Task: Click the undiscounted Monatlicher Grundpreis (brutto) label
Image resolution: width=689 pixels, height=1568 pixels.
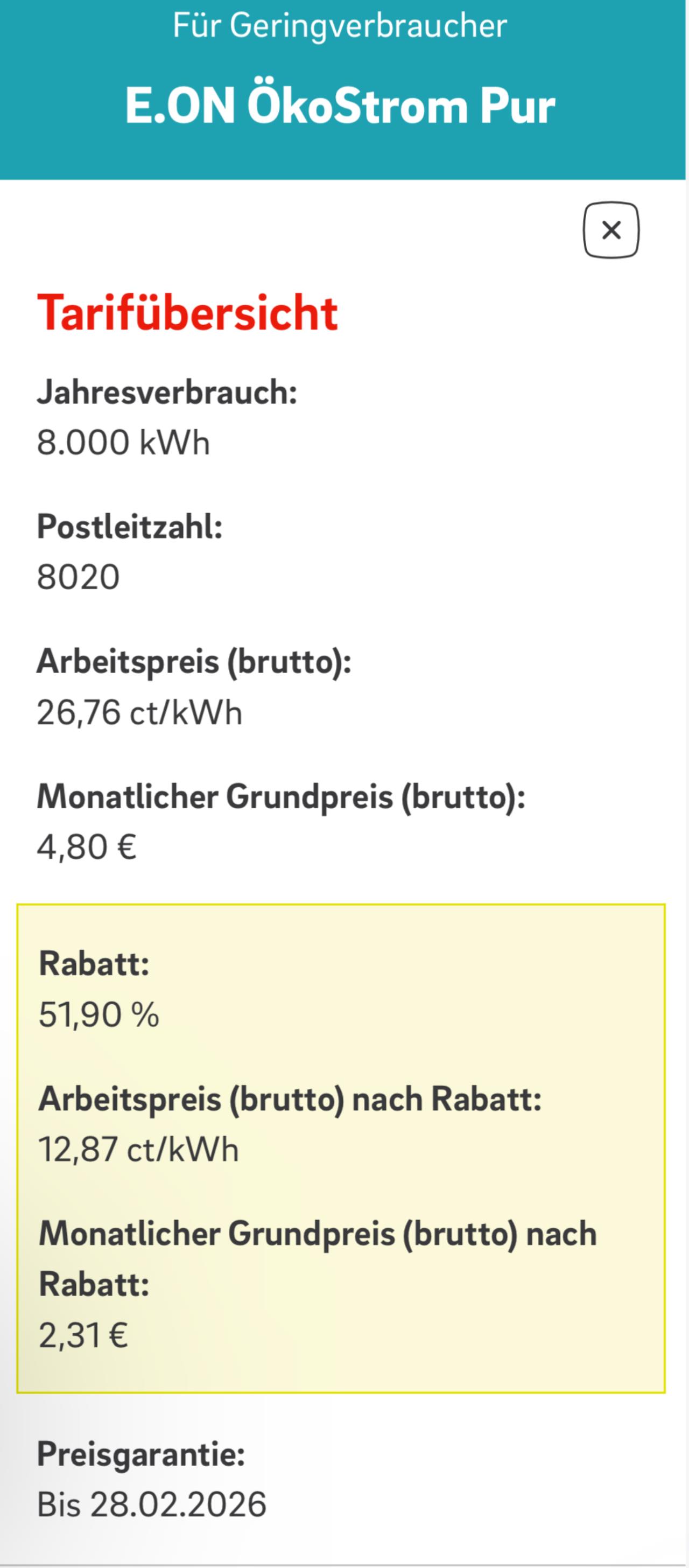Action: (280, 796)
